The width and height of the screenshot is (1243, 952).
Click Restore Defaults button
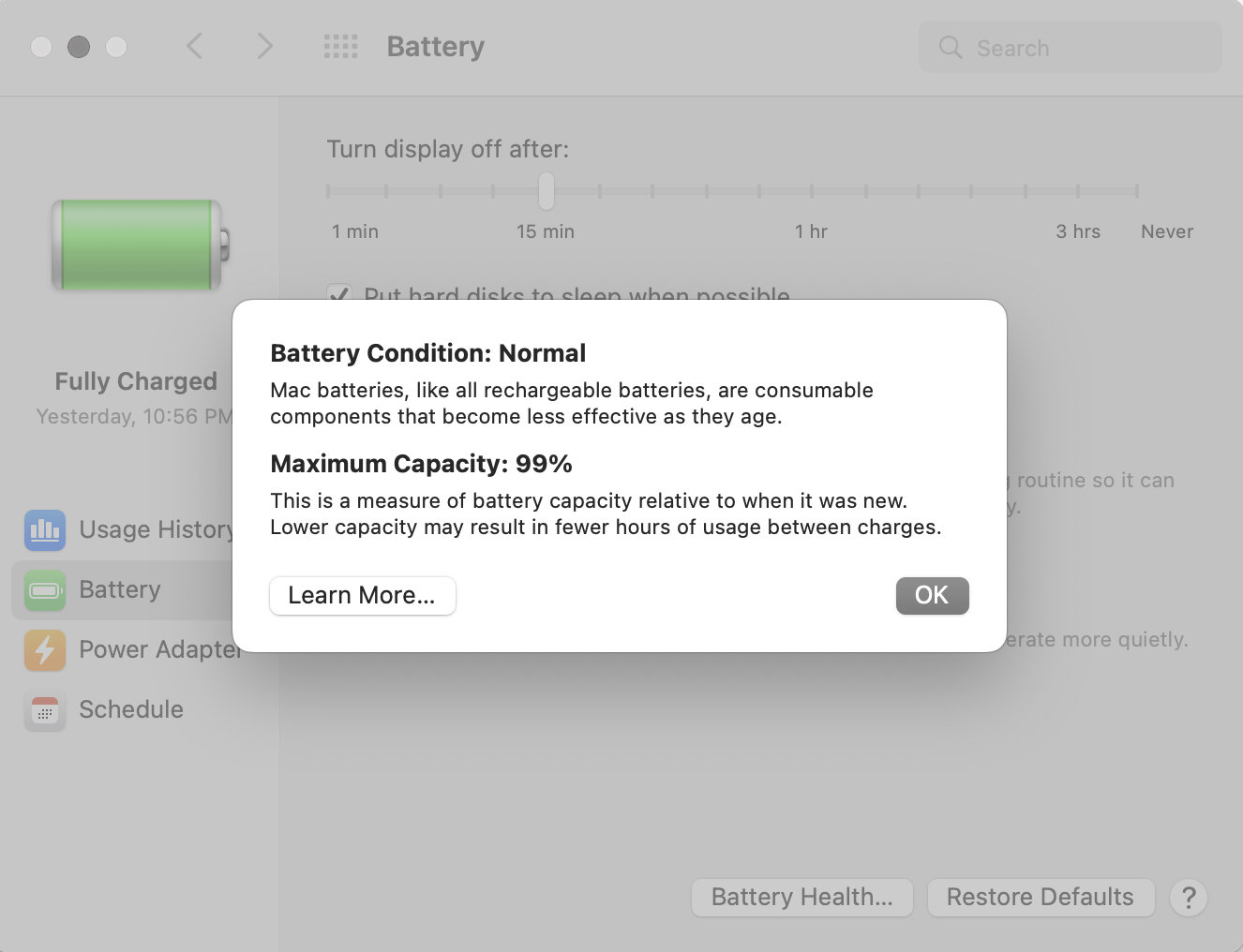click(x=1041, y=898)
